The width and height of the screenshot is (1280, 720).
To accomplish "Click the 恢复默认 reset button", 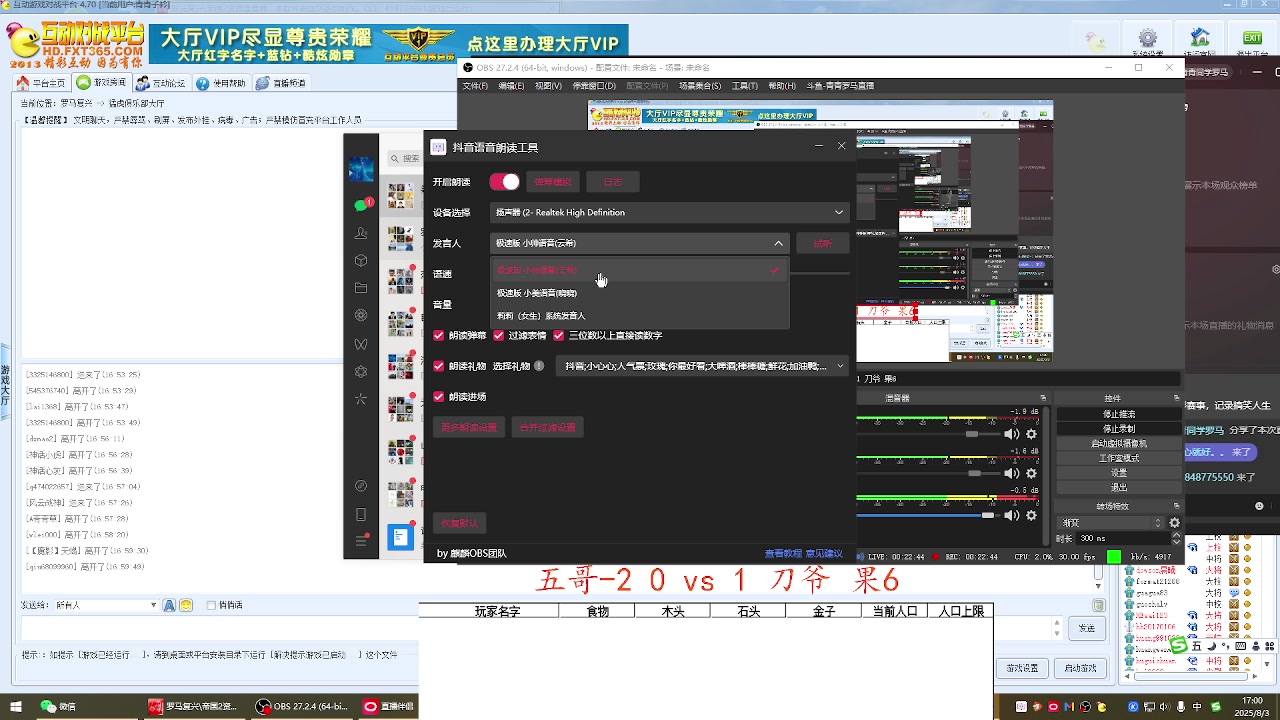I will tap(460, 523).
